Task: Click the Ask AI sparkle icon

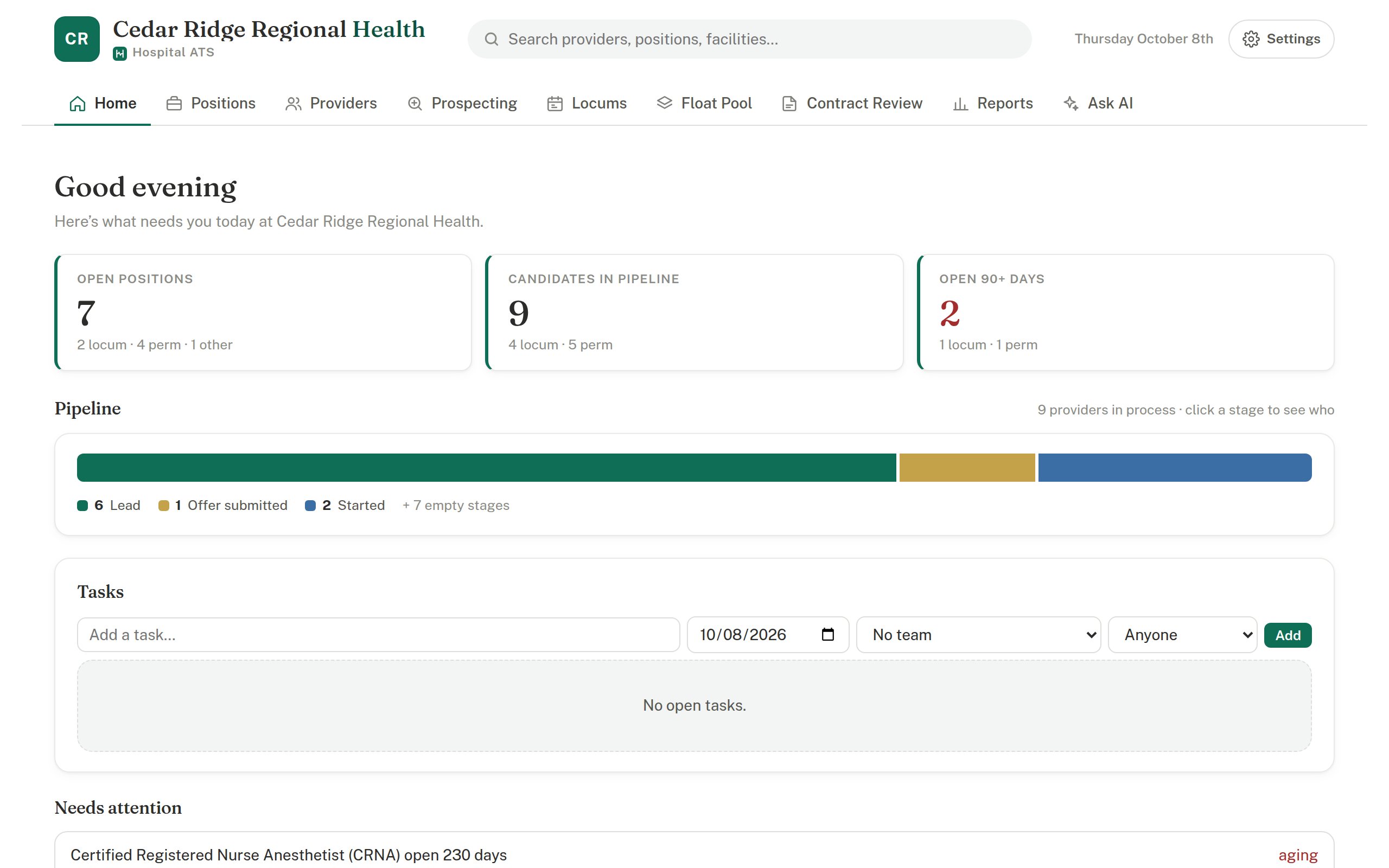Action: tap(1071, 103)
